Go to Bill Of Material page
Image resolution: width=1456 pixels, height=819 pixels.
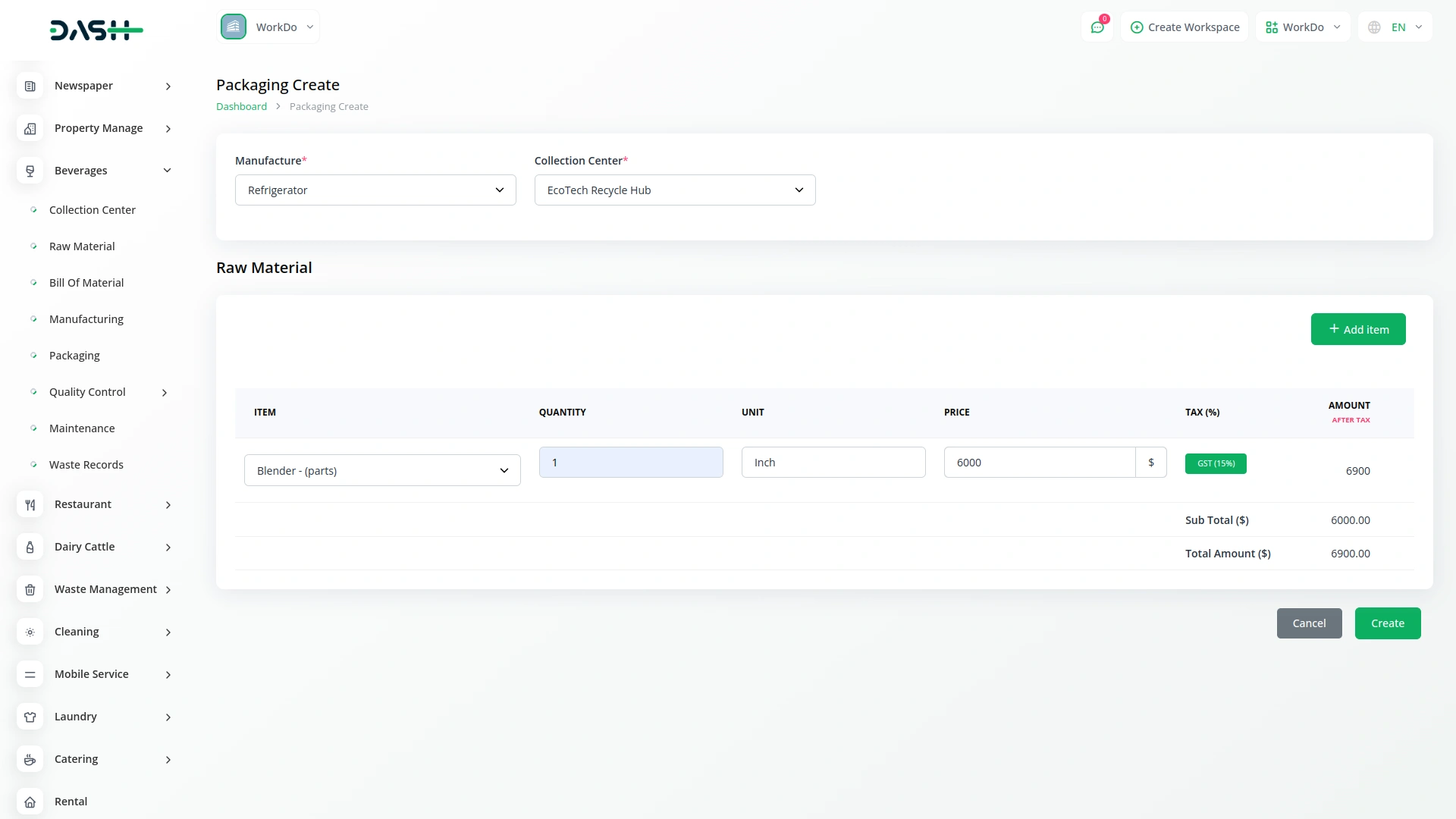(x=86, y=283)
